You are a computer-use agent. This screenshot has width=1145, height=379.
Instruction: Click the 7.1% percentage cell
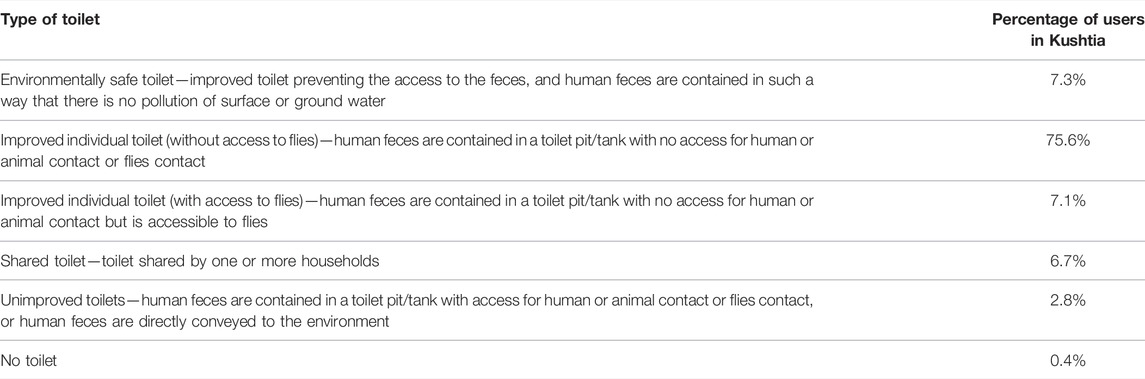pos(1068,200)
